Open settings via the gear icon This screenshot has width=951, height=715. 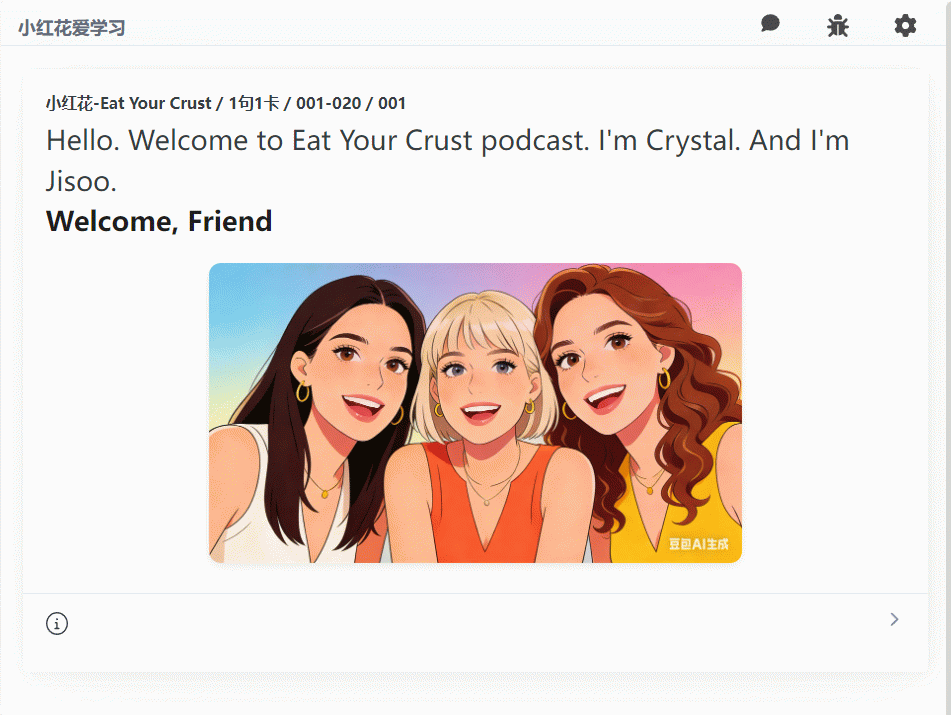(x=905, y=26)
